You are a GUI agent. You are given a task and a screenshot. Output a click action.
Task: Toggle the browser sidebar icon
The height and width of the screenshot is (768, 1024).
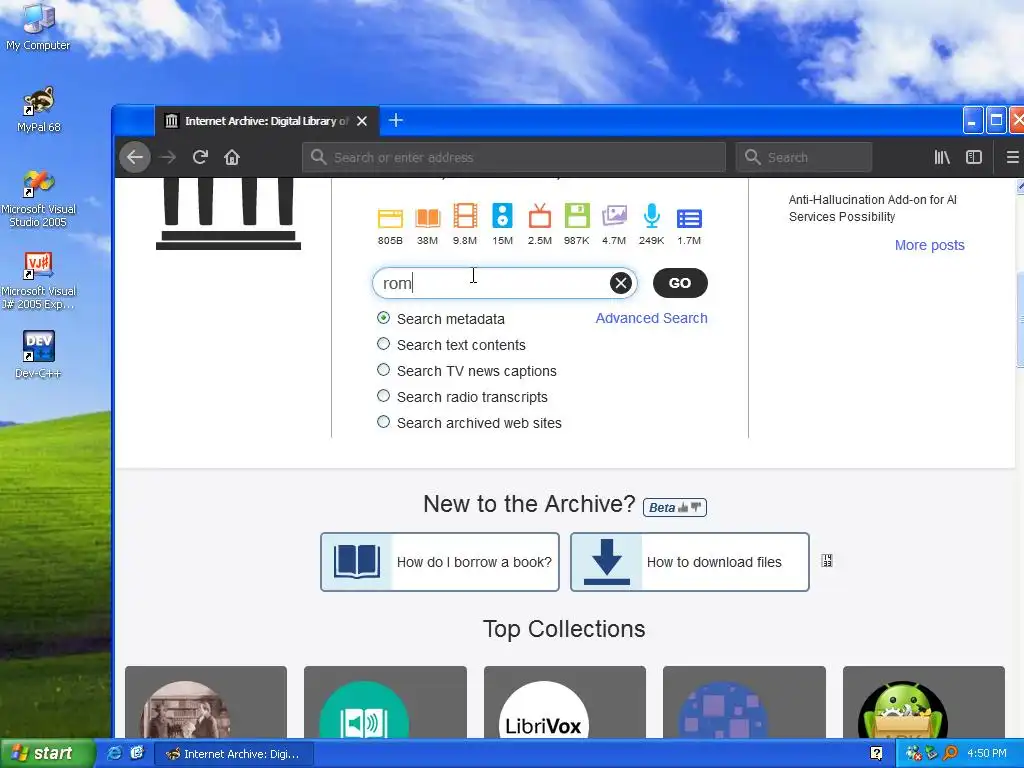(x=974, y=157)
